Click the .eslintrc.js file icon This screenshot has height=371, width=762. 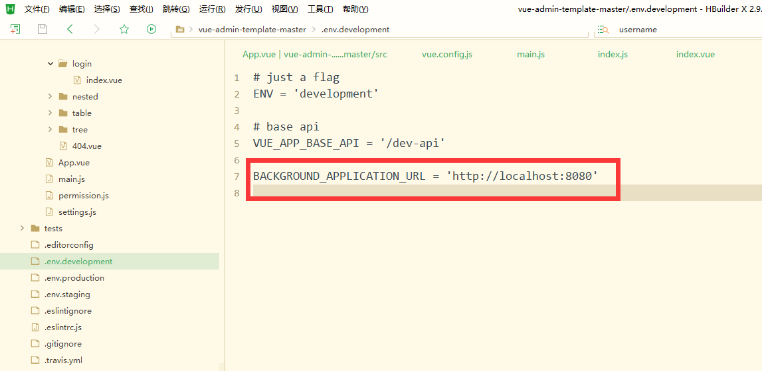click(35, 327)
